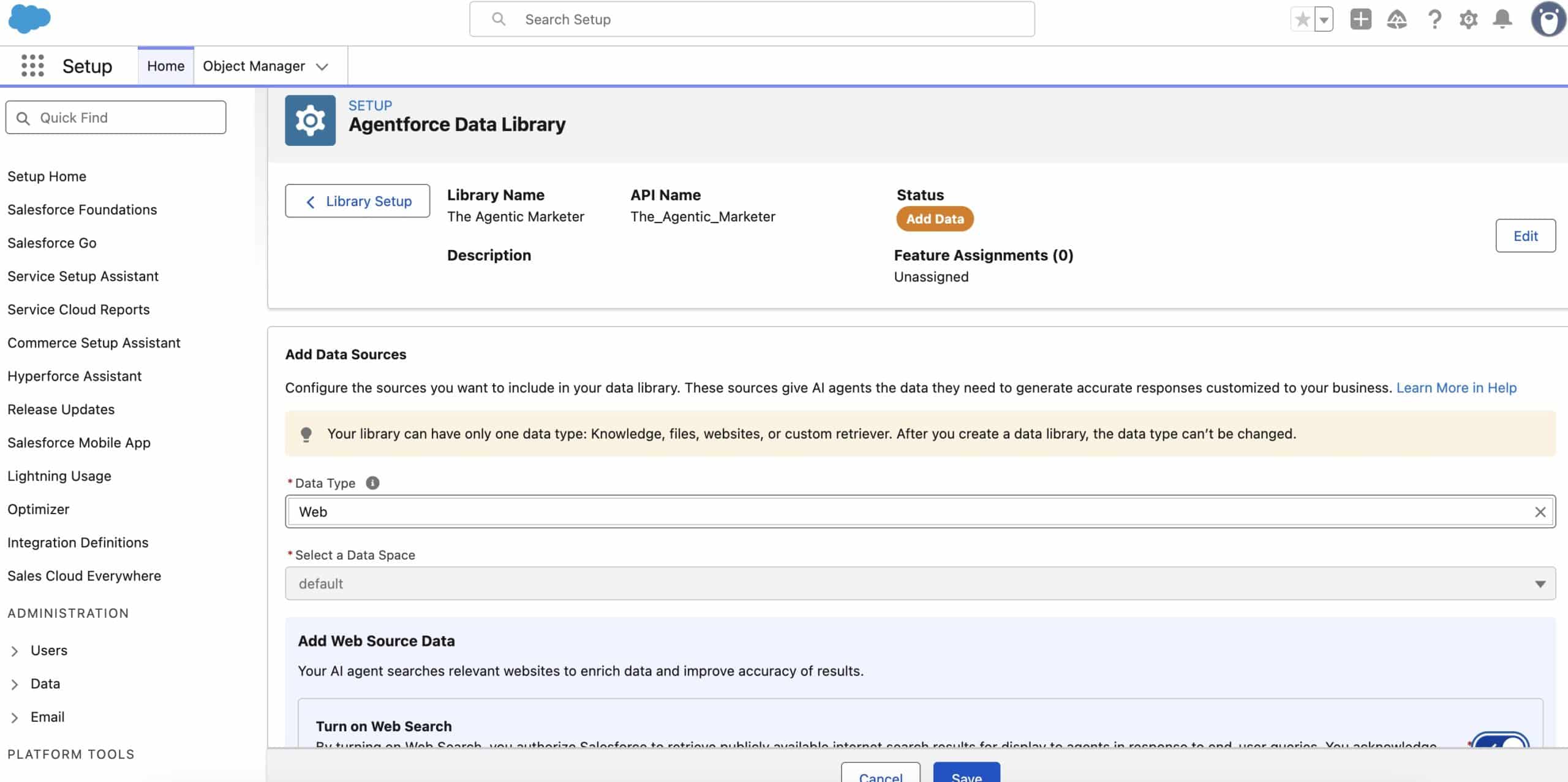
Task: Click the Salesforce cloud logo
Action: 29,18
